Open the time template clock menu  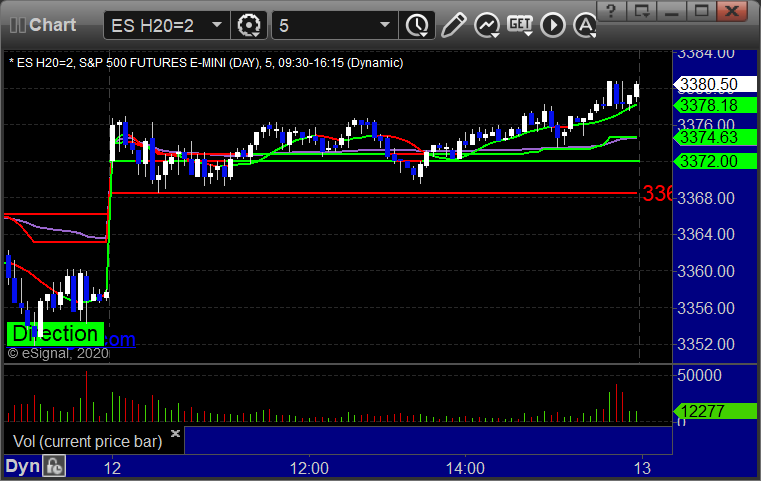tap(417, 25)
